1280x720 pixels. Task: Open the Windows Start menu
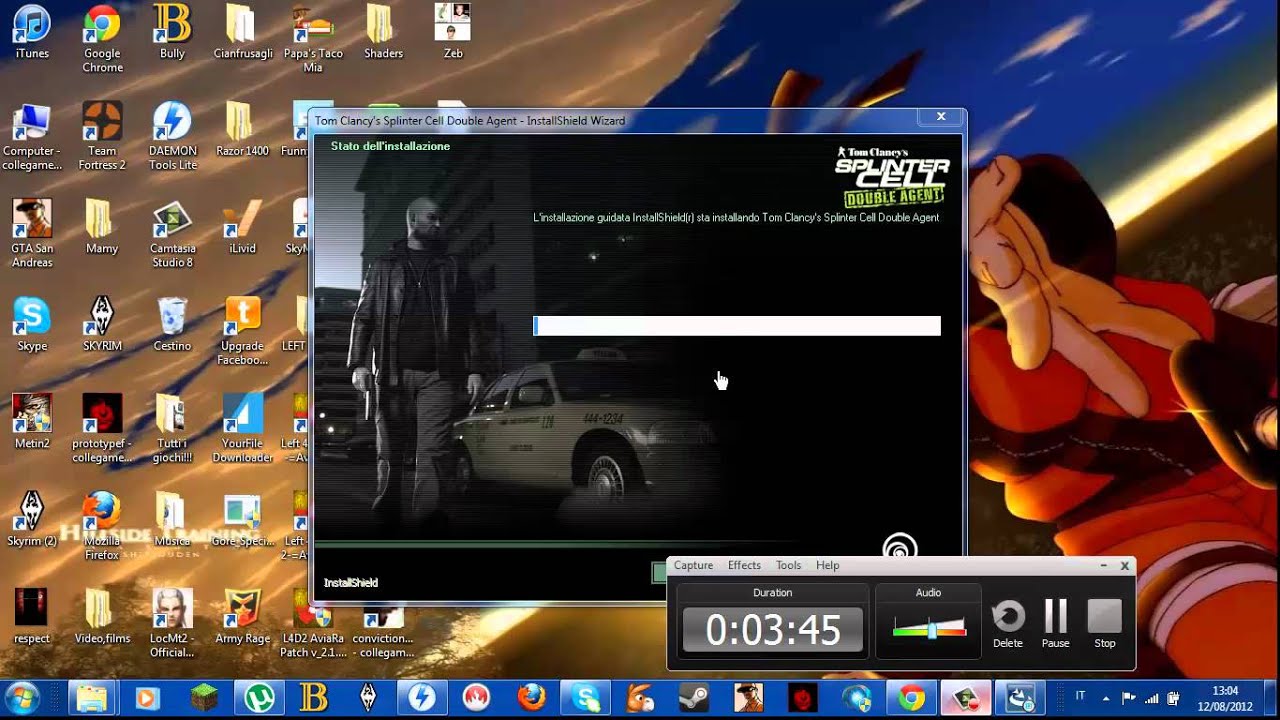click(x=23, y=697)
